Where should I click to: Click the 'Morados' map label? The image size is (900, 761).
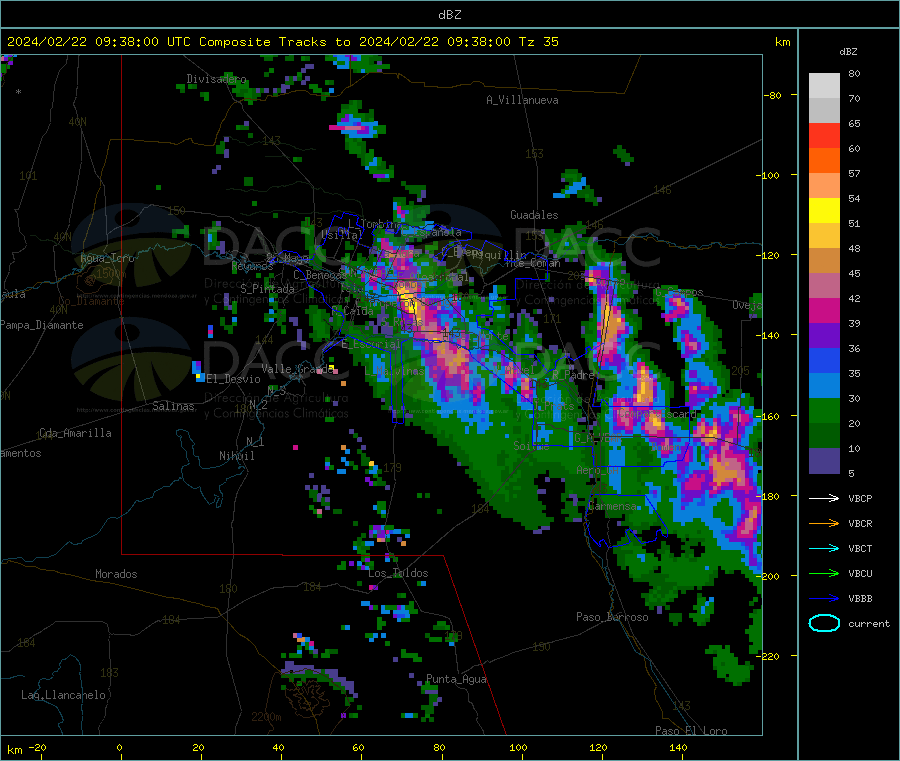pyautogui.click(x=116, y=574)
